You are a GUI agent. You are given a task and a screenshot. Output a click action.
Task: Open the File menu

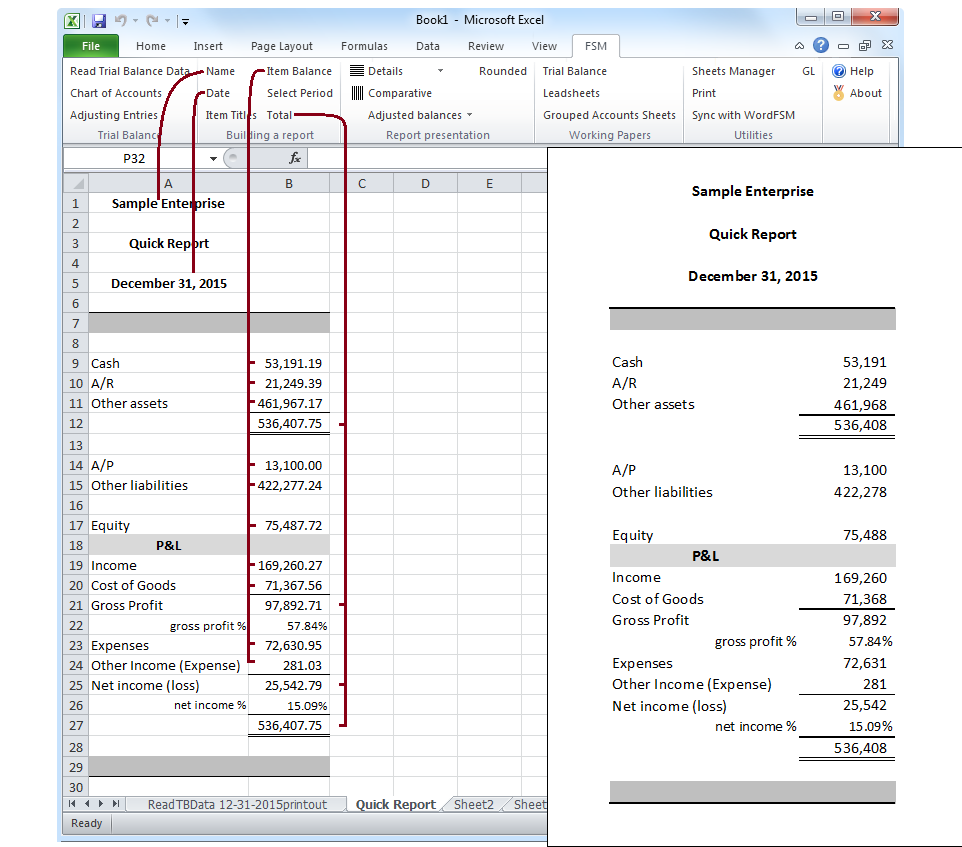(90, 45)
